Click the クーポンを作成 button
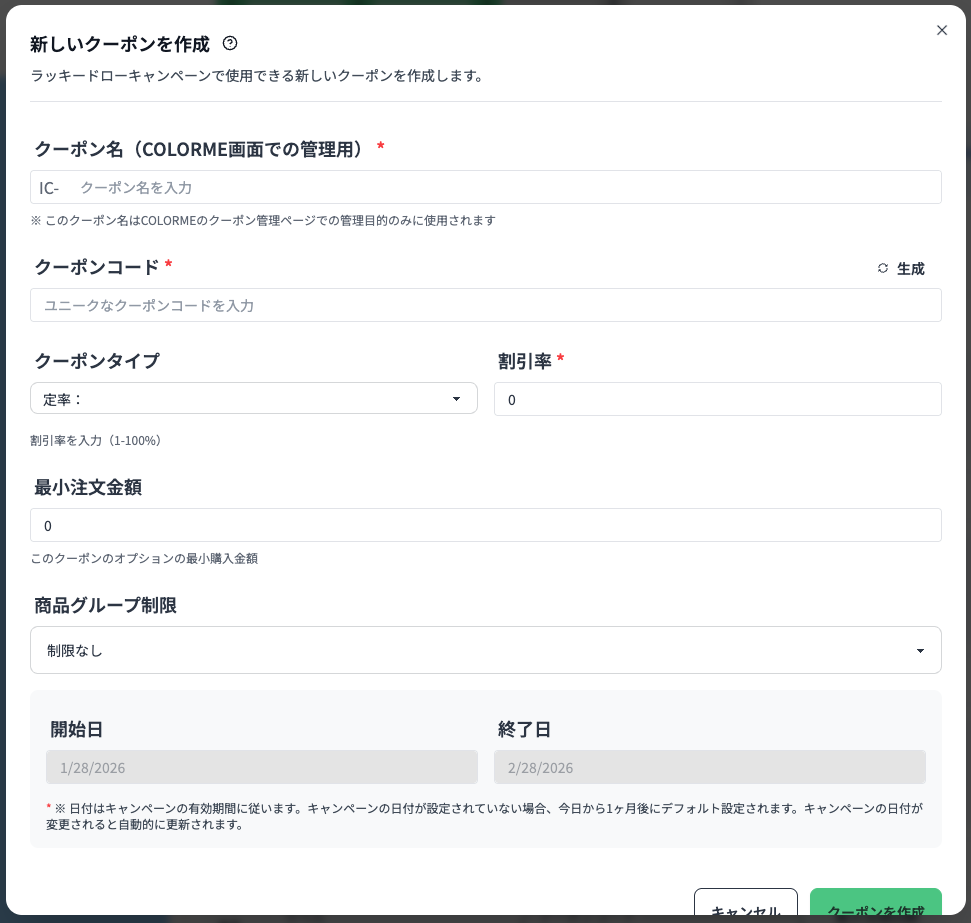The width and height of the screenshot is (971, 923). coord(876,908)
